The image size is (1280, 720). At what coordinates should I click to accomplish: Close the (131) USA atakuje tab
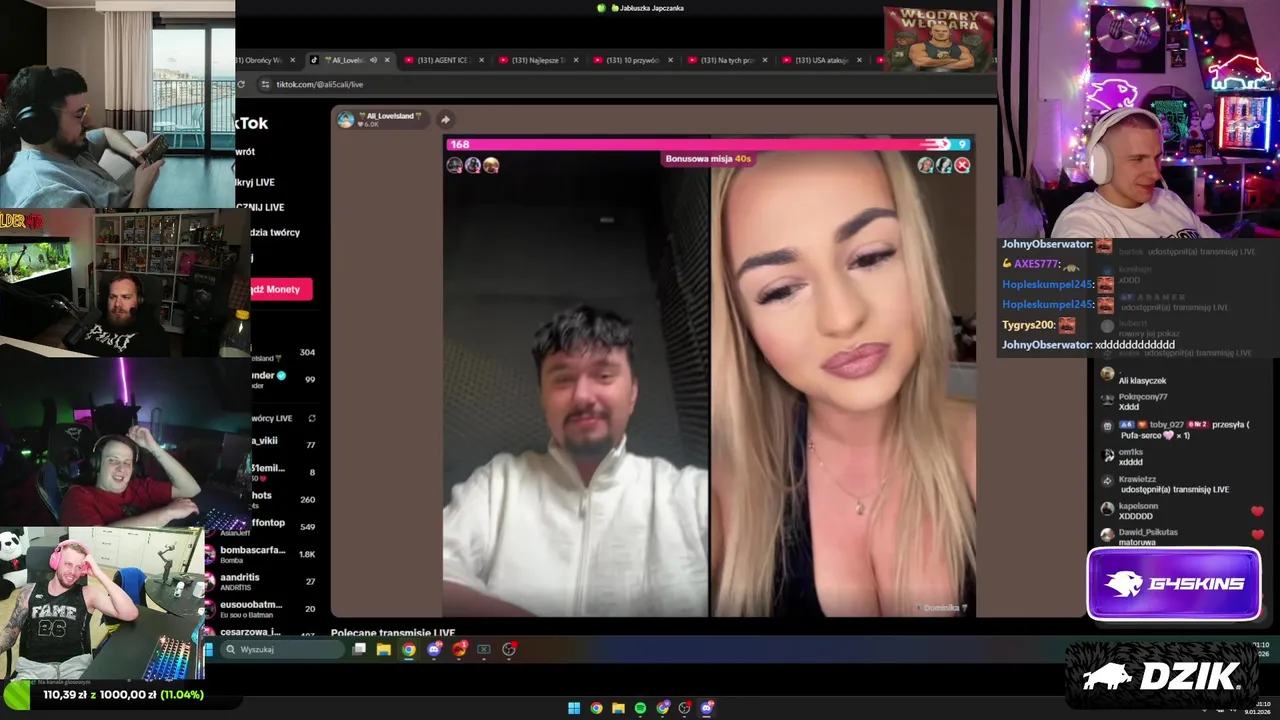point(859,60)
